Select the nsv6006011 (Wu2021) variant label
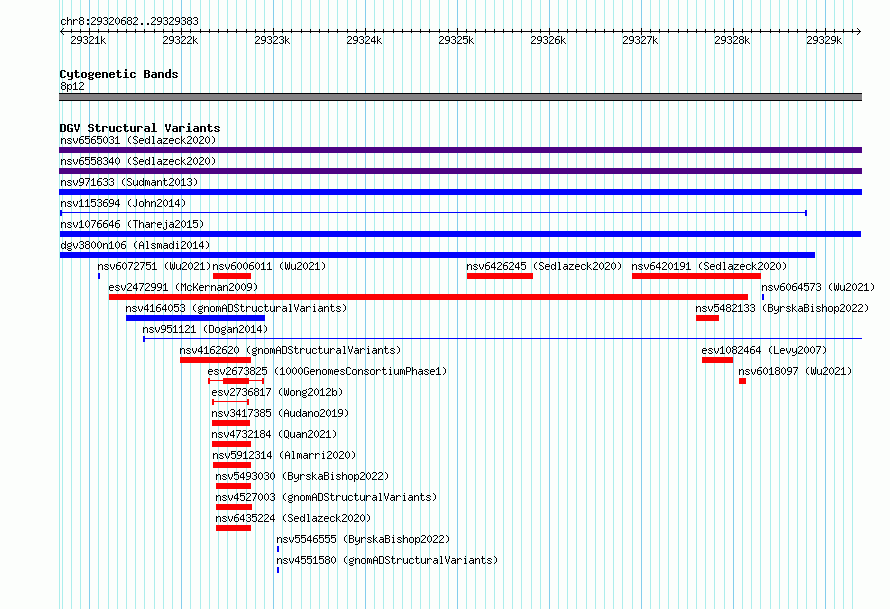 click(269, 266)
